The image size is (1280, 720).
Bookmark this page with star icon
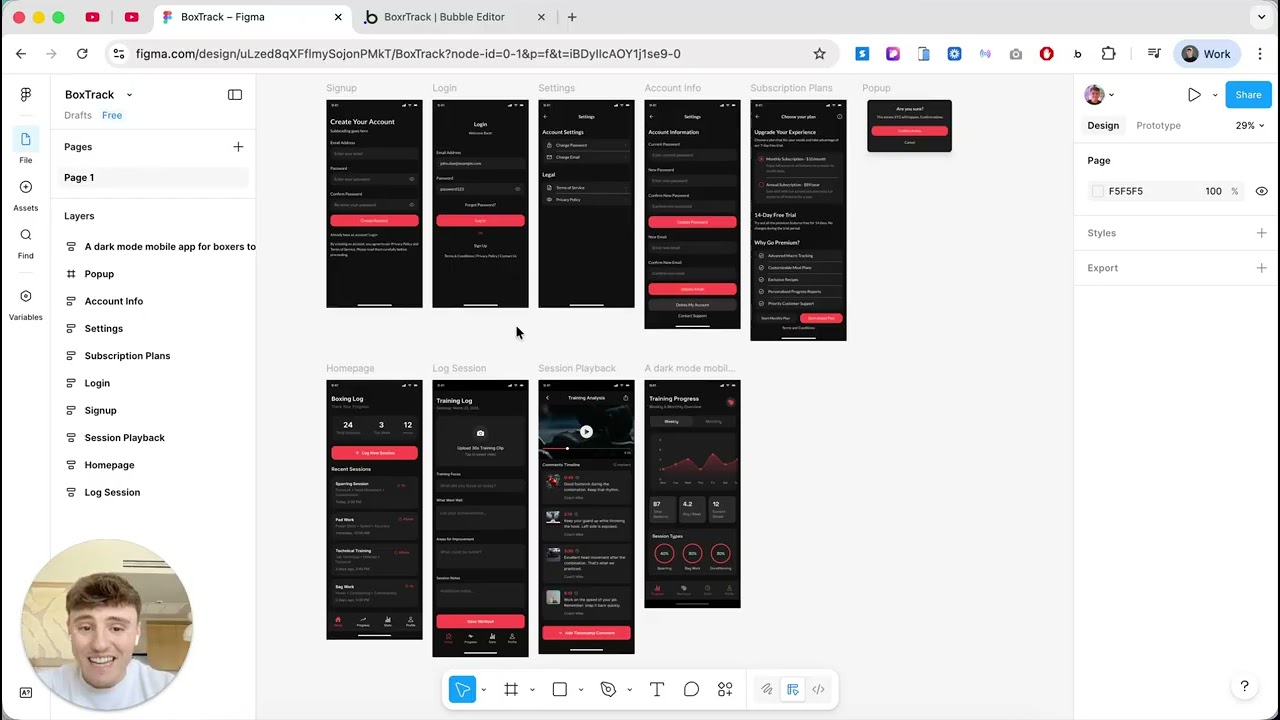[x=819, y=54]
